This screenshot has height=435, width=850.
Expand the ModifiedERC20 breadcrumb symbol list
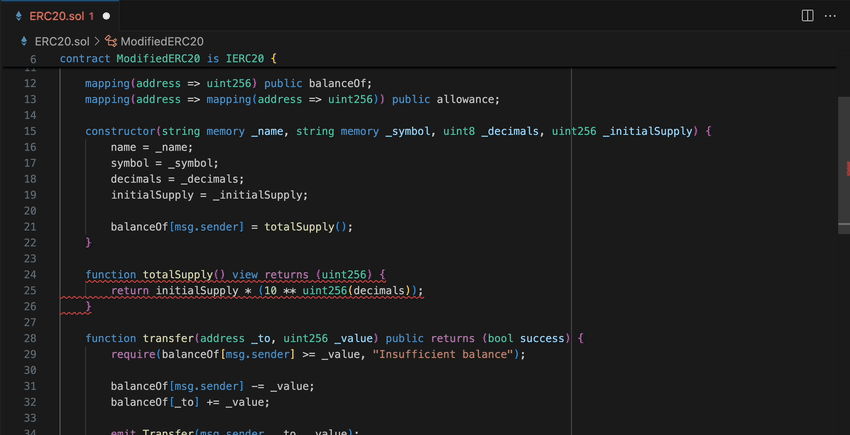(162, 41)
